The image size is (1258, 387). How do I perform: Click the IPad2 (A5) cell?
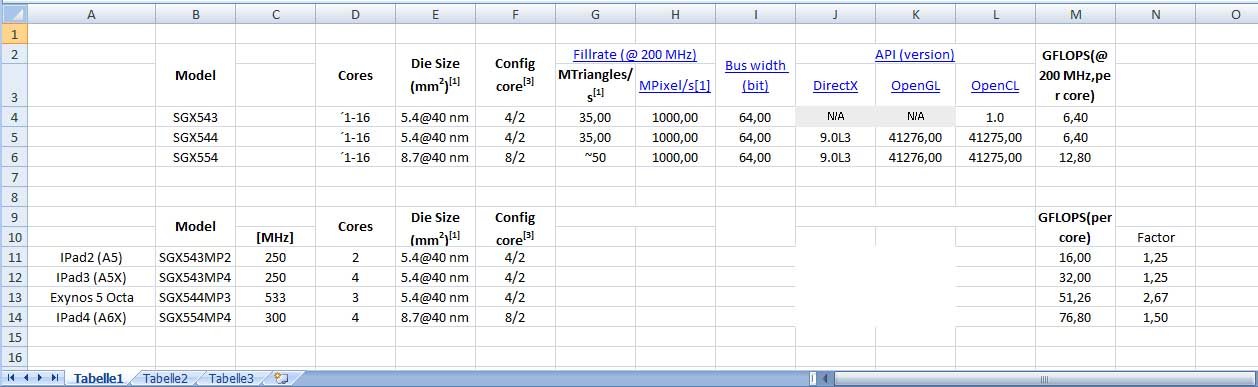click(x=92, y=257)
